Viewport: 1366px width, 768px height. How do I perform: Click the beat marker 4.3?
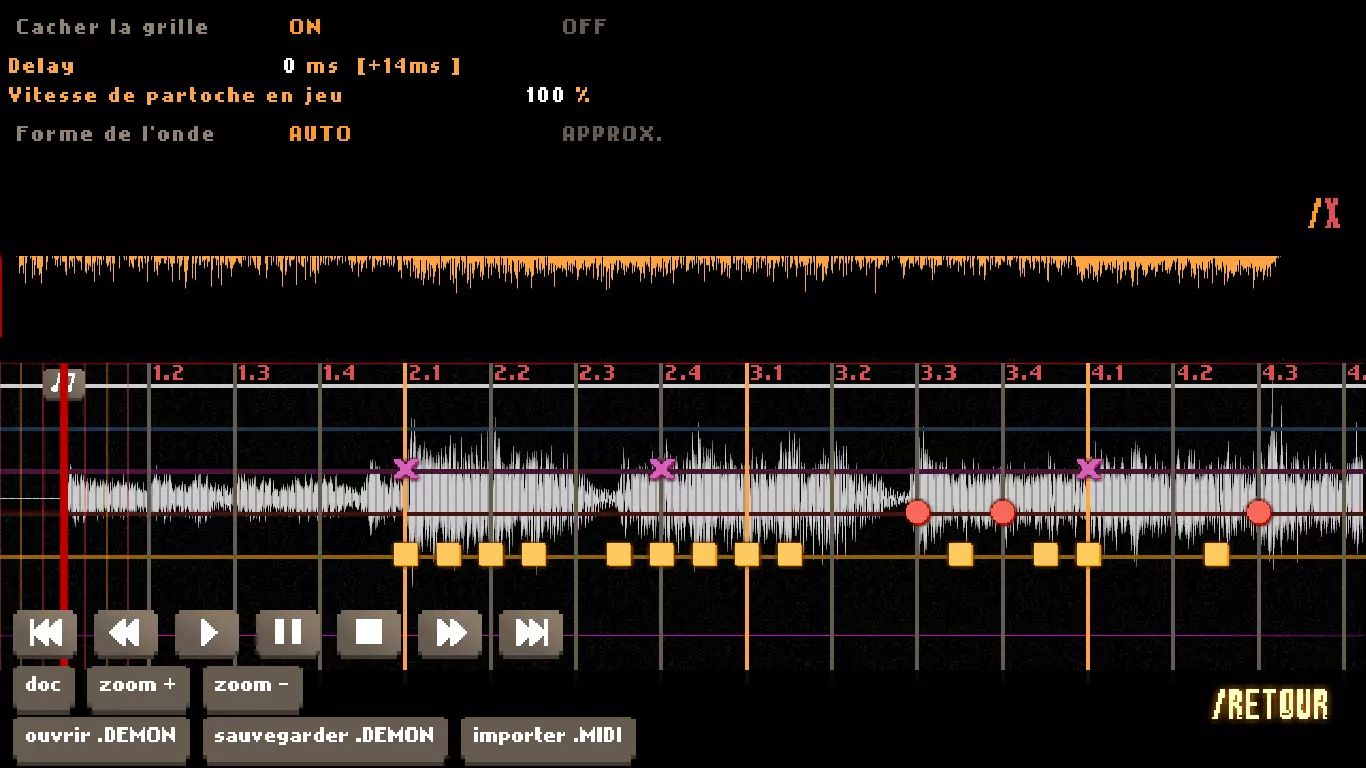pyautogui.click(x=1280, y=374)
